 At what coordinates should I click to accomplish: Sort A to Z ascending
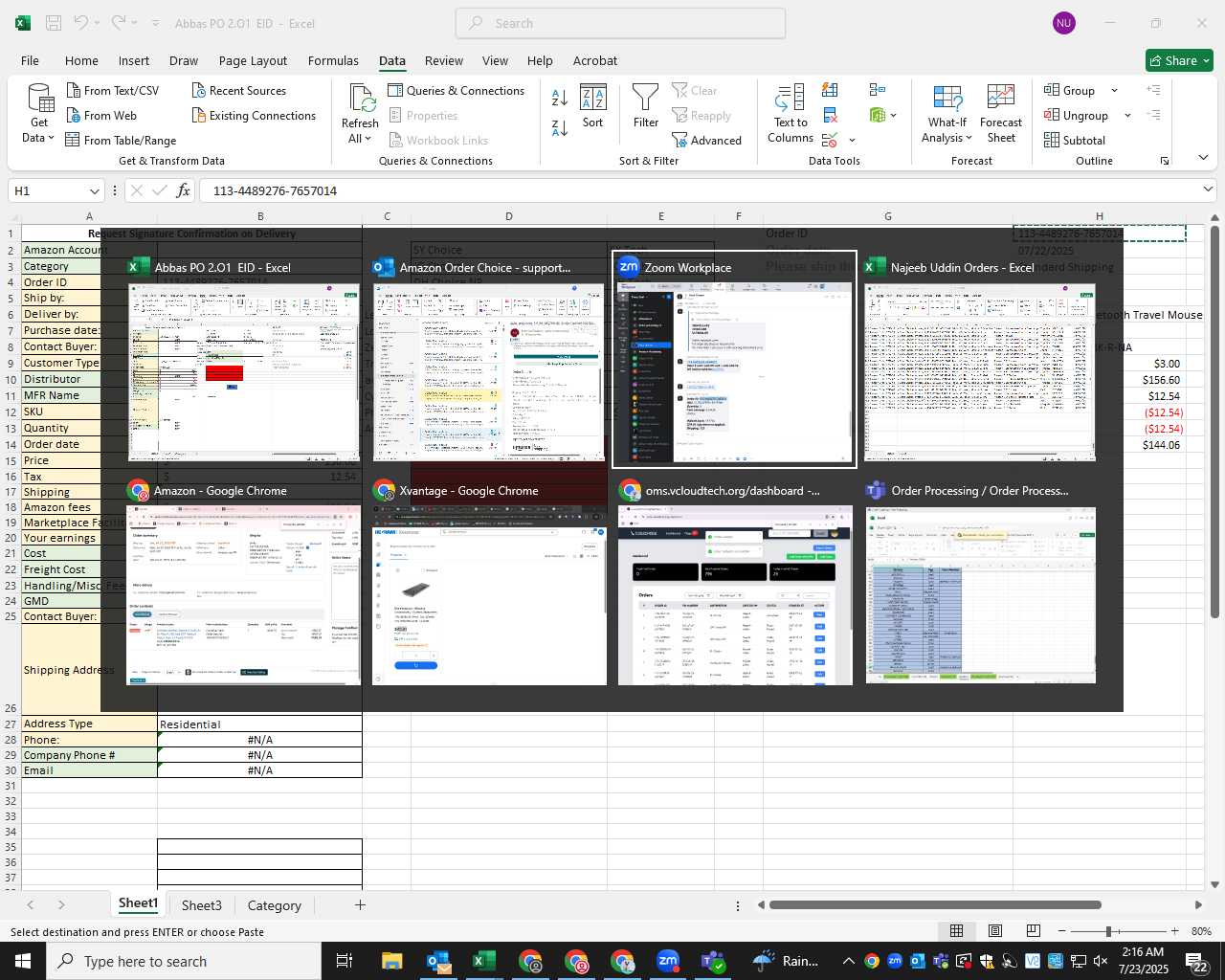click(x=560, y=97)
